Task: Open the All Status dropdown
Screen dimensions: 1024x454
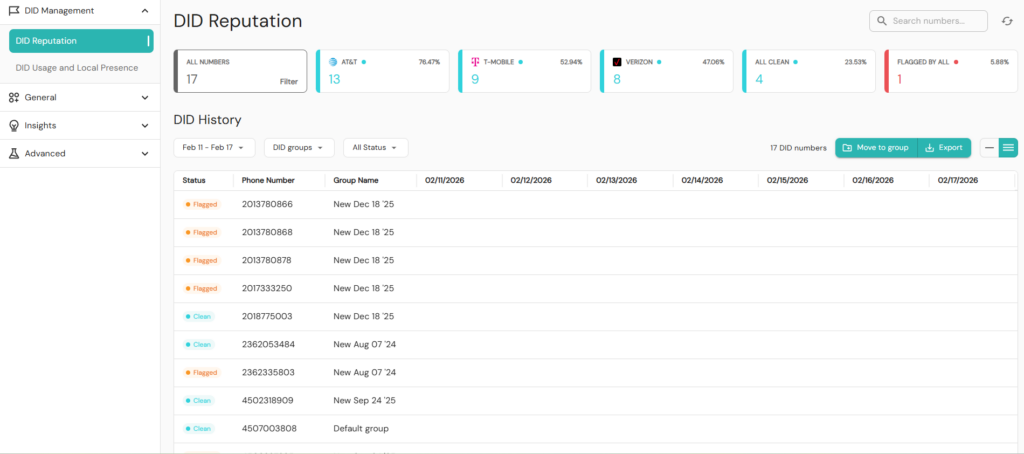Action: click(375, 148)
